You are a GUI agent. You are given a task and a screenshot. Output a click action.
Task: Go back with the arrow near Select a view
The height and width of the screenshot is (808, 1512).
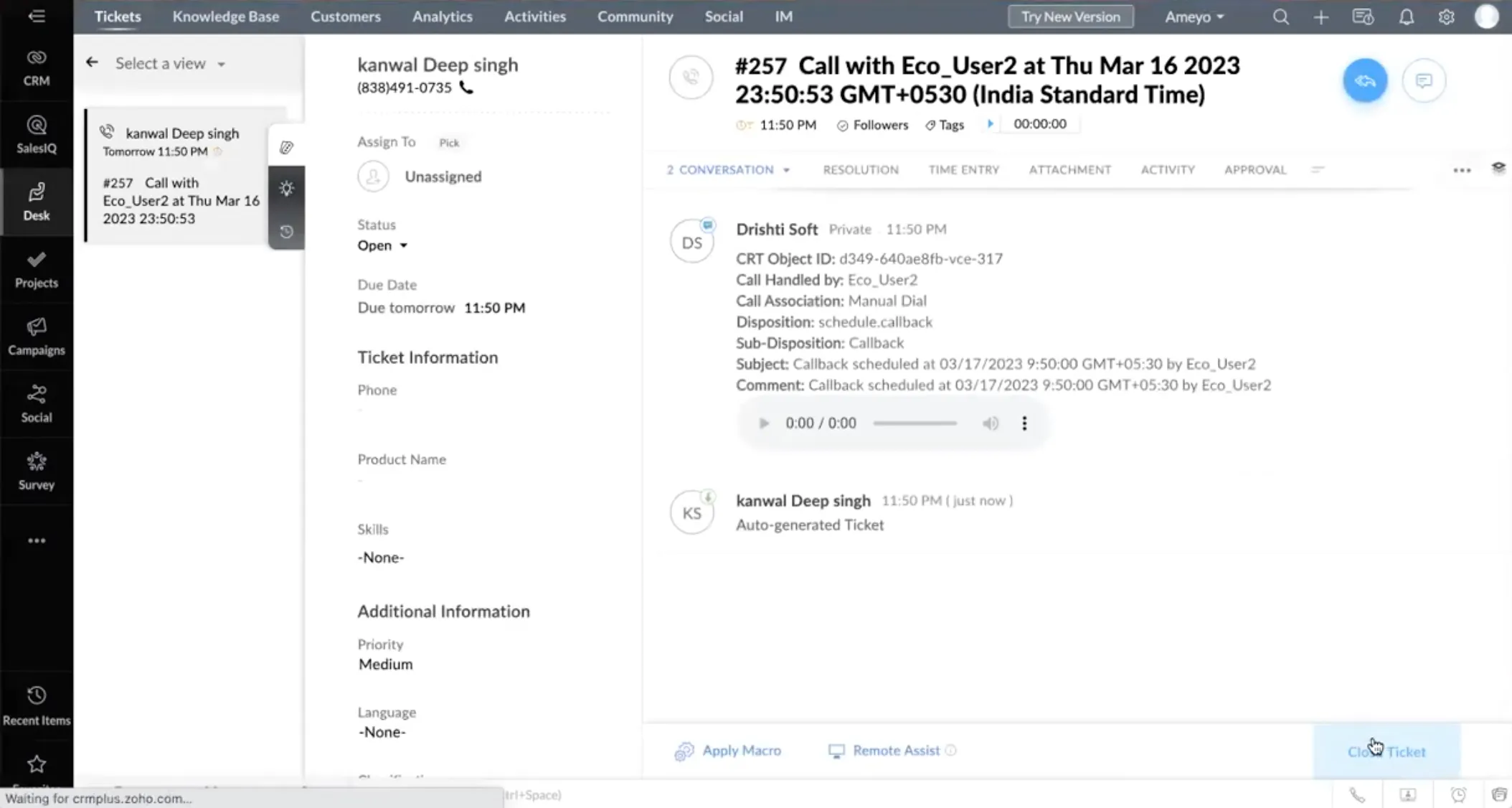tap(92, 62)
